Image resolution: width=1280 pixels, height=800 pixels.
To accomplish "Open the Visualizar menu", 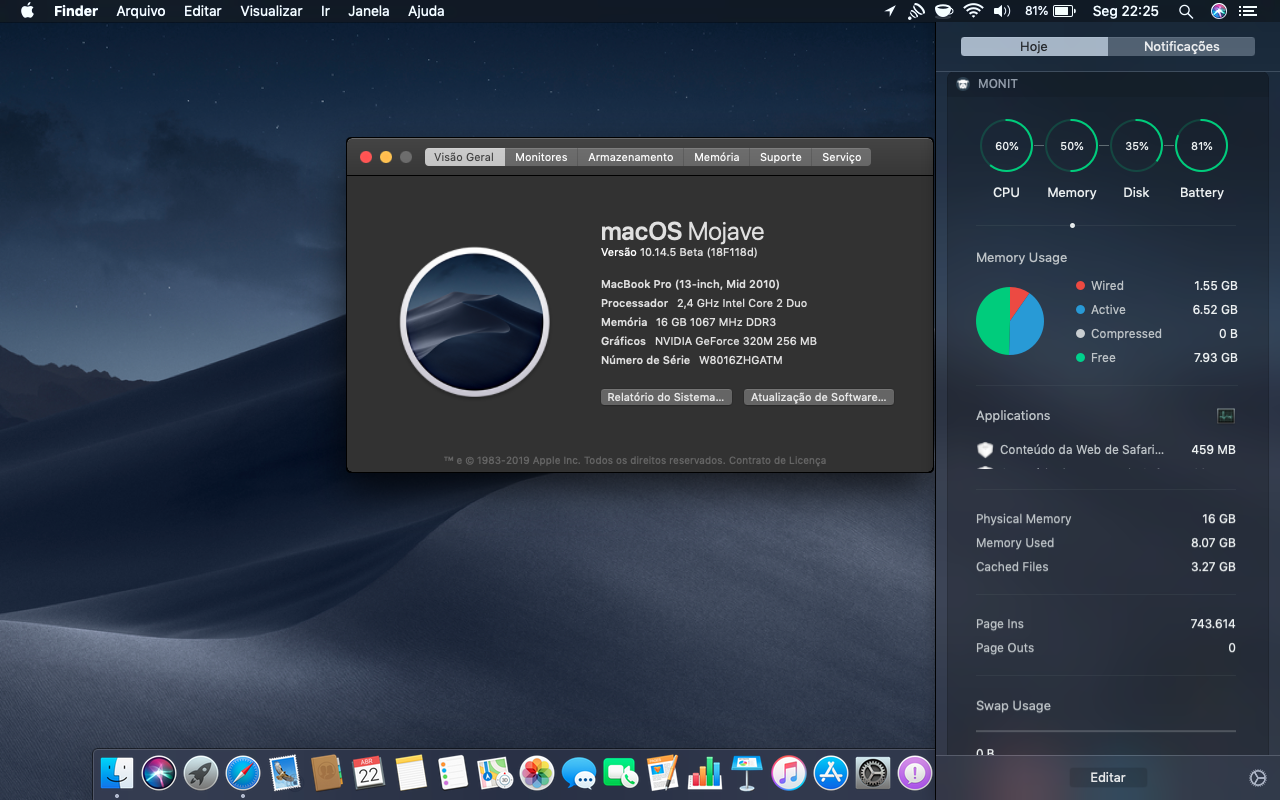I will tap(271, 12).
